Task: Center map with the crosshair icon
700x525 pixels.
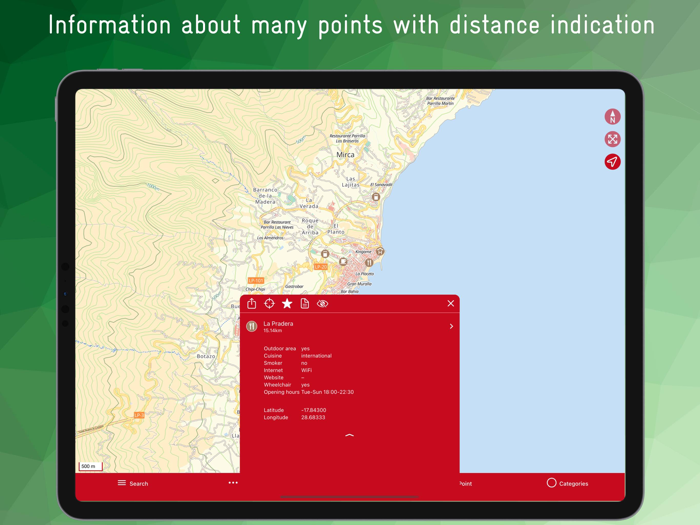Action: (269, 304)
